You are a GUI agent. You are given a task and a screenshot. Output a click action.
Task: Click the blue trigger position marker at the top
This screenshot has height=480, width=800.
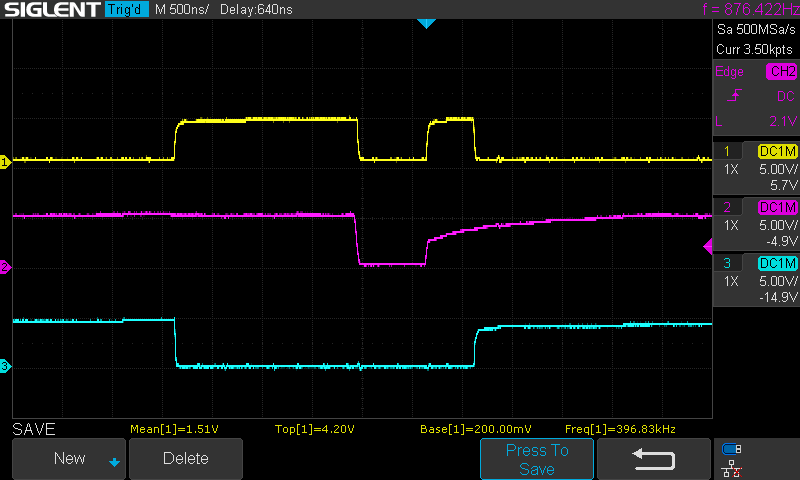click(426, 23)
